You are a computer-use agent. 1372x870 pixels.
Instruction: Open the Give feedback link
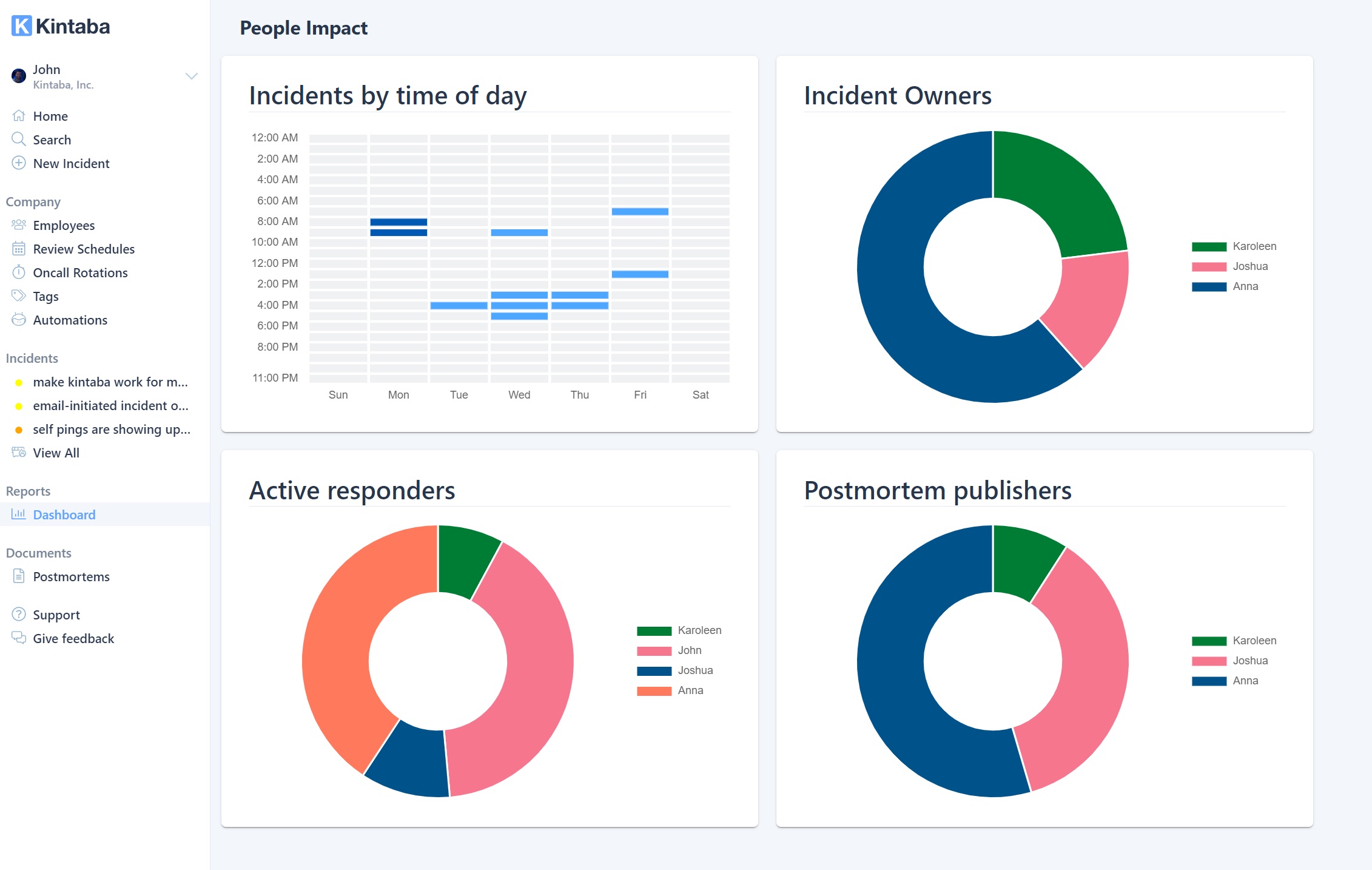coord(73,638)
